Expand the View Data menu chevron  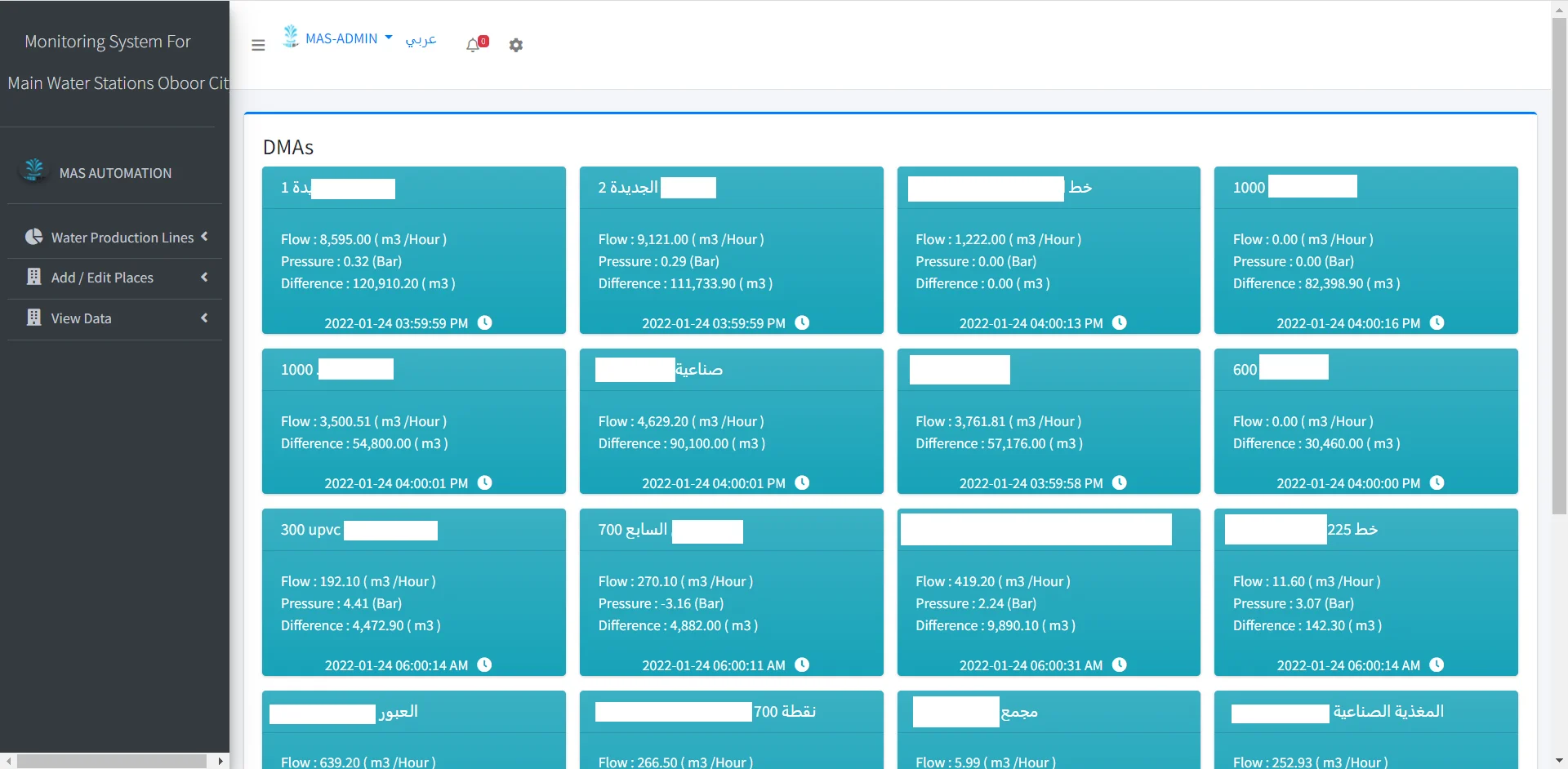[x=204, y=318]
